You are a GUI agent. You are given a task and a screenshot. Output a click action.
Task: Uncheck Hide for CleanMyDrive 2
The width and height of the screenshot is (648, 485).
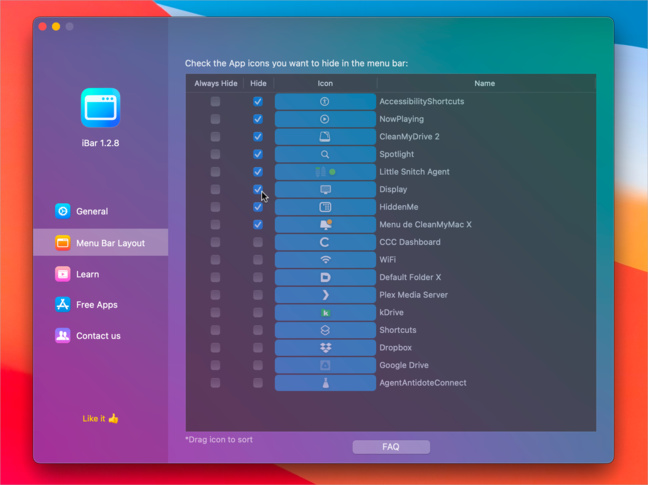258,137
